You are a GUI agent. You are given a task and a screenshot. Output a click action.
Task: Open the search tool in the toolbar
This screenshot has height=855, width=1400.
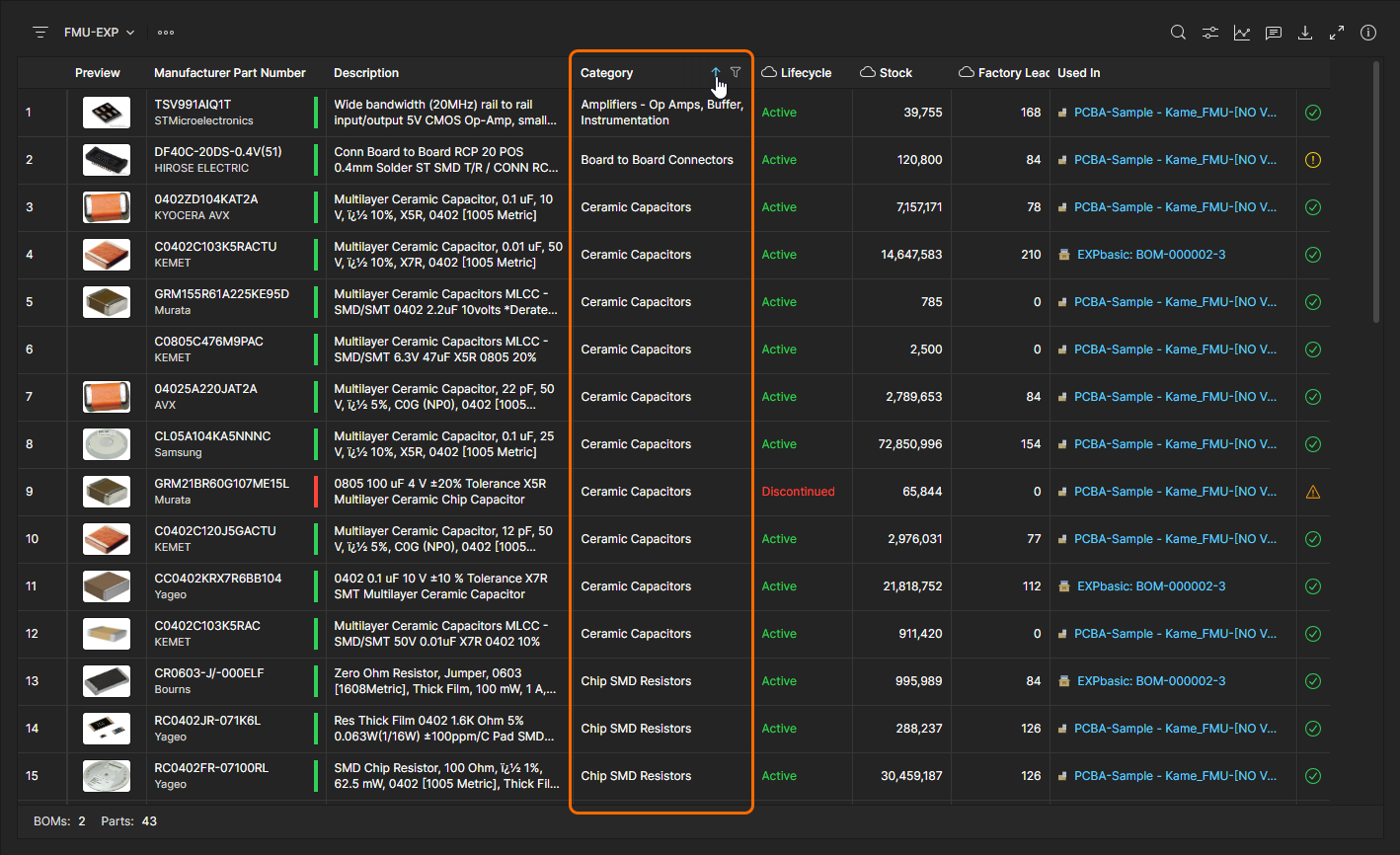[x=1178, y=33]
